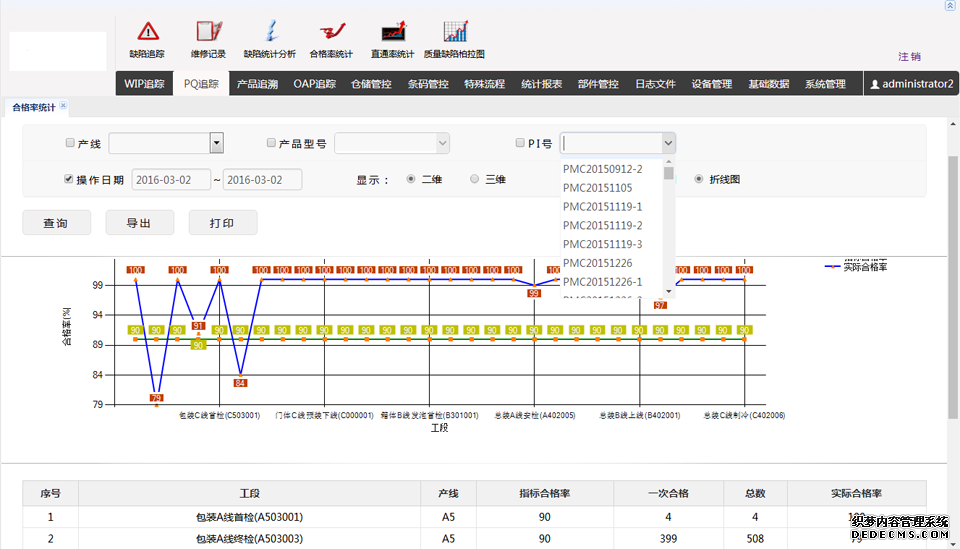Expand the 产线 dropdown arrow
The image size is (960, 549).
pyautogui.click(x=216, y=143)
